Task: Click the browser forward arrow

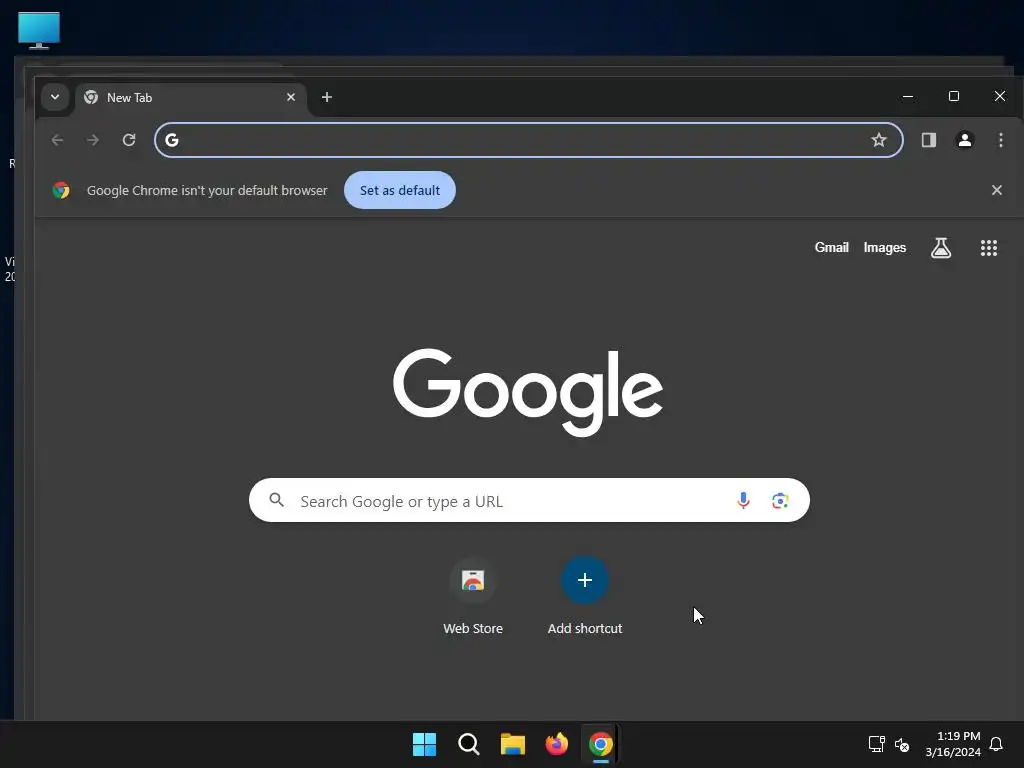Action: tap(93, 140)
